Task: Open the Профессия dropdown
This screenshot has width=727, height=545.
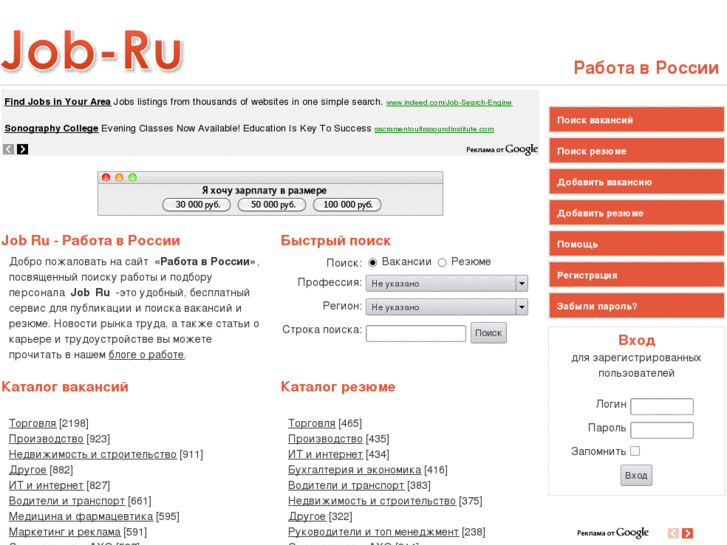Action: tap(447, 283)
